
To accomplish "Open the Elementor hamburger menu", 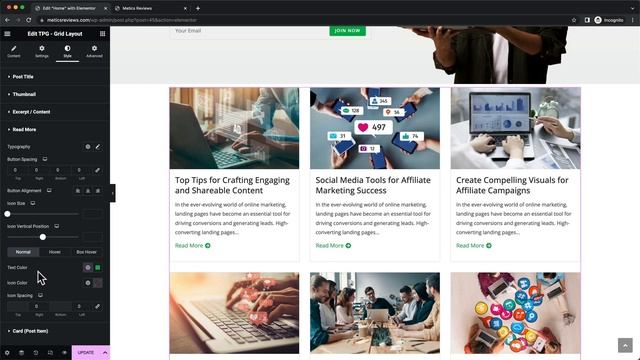I will coord(7,34).
